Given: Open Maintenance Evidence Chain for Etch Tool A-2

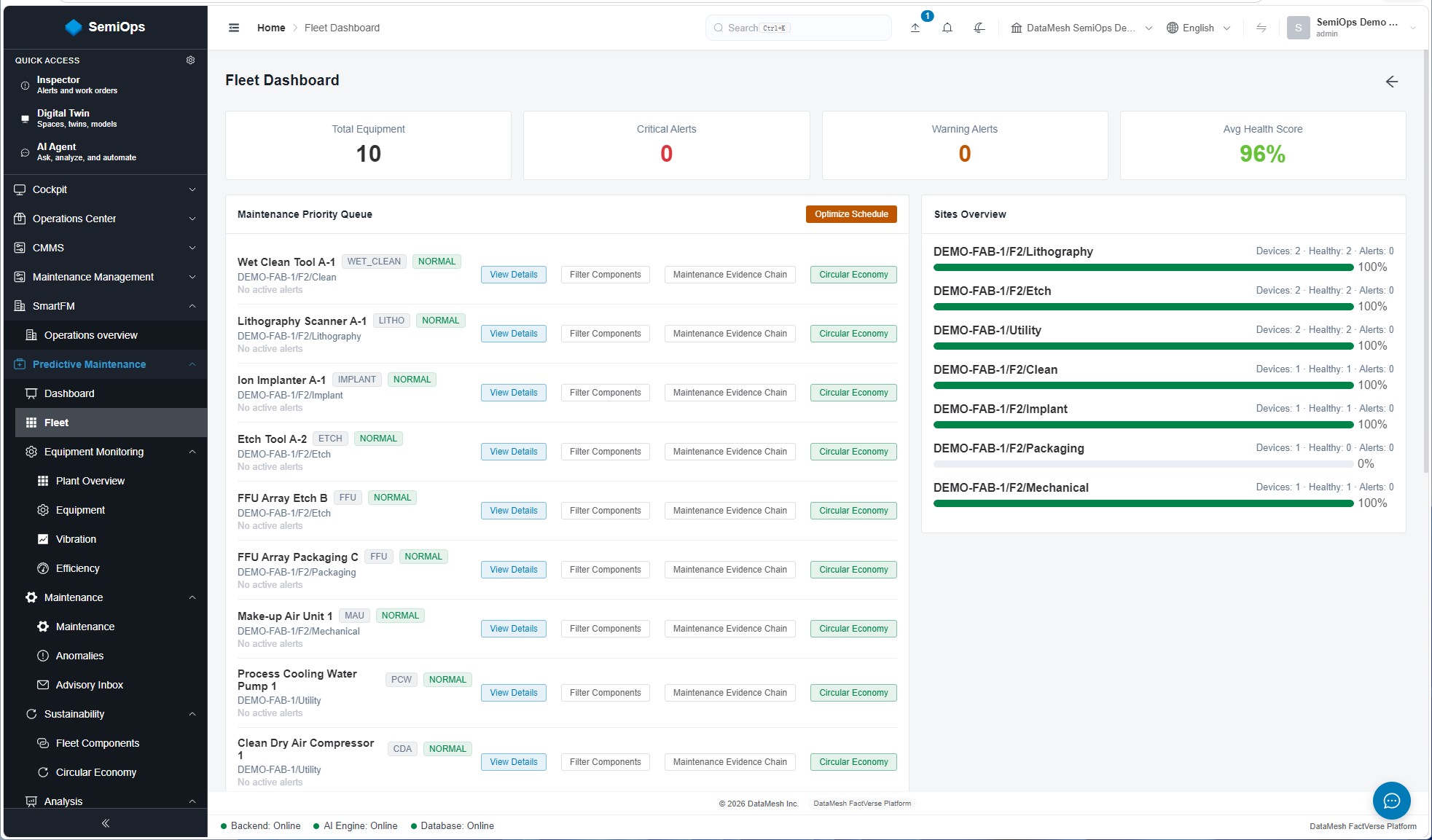Looking at the screenshot, I should point(730,452).
